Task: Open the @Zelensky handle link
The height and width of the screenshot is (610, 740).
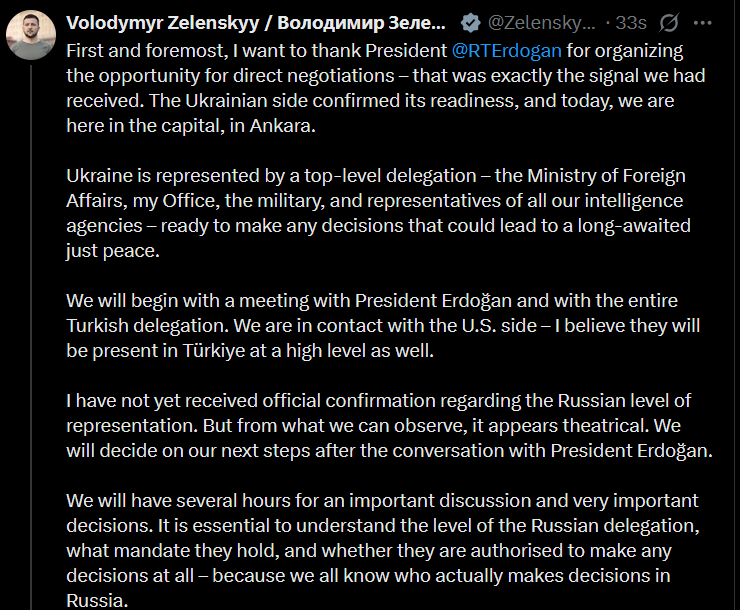Action: click(x=541, y=23)
